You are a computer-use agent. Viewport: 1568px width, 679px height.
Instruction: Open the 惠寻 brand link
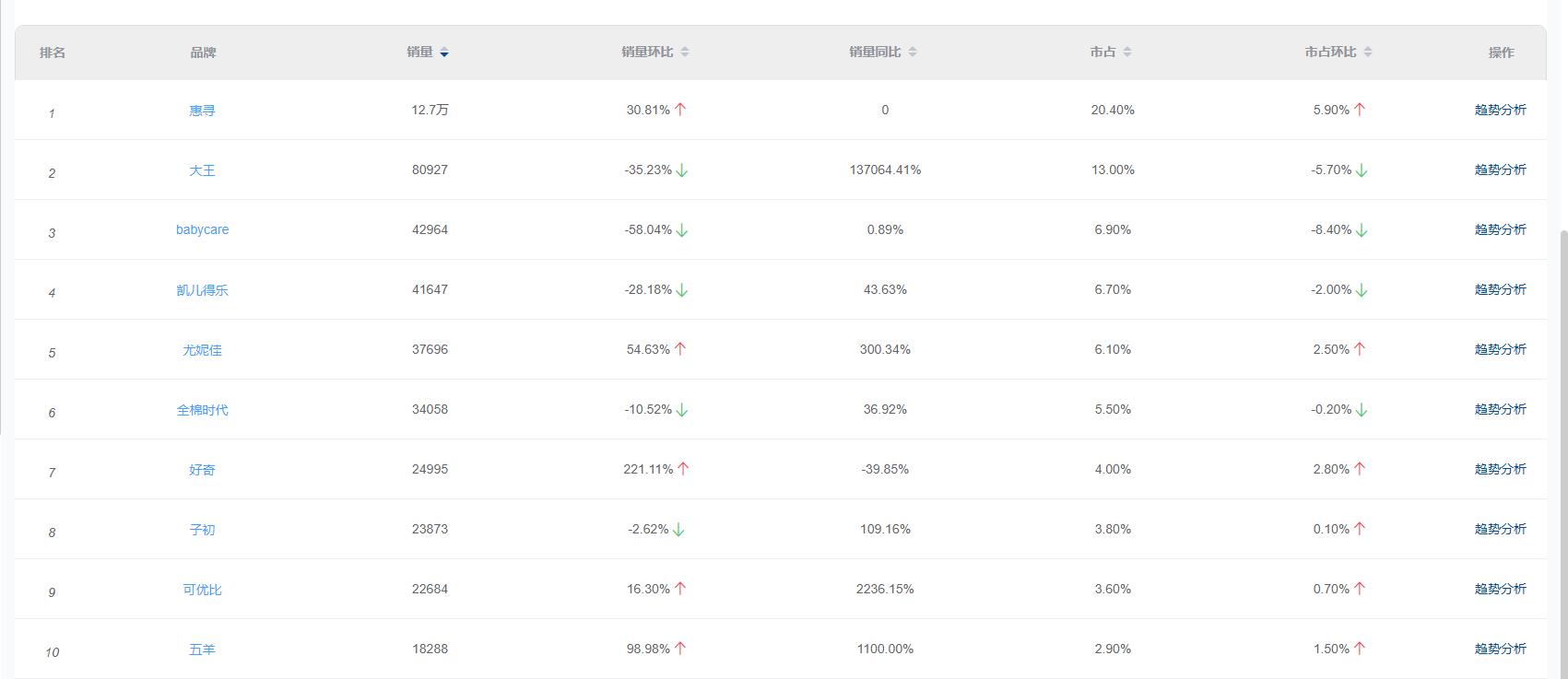point(202,111)
